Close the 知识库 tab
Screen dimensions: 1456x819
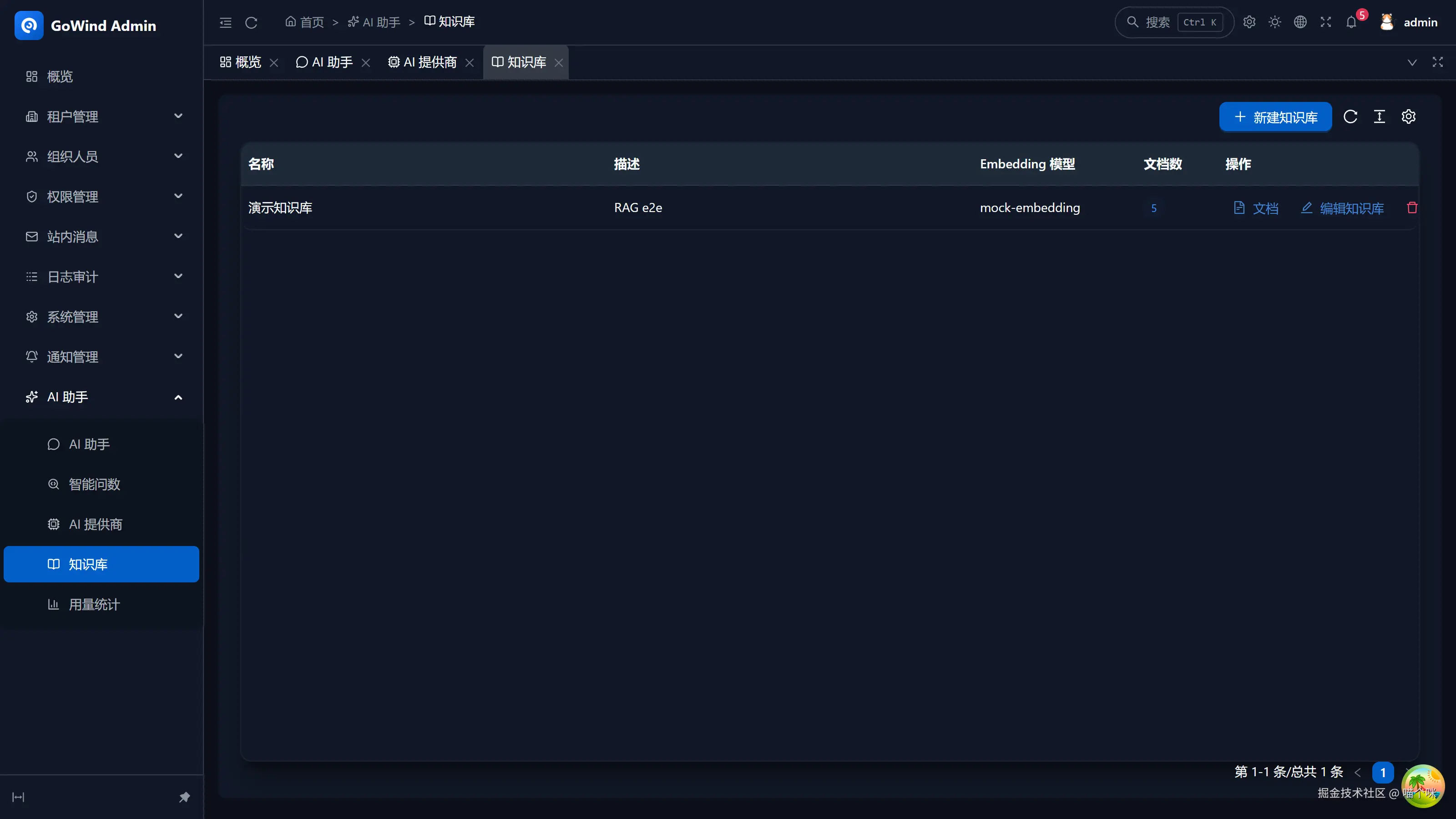pos(558,63)
